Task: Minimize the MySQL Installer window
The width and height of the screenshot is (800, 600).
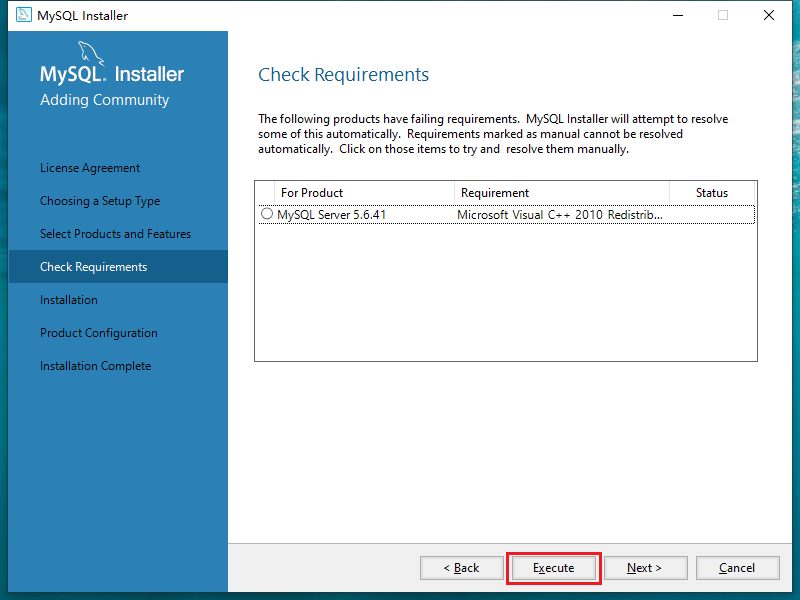Action: [x=678, y=15]
